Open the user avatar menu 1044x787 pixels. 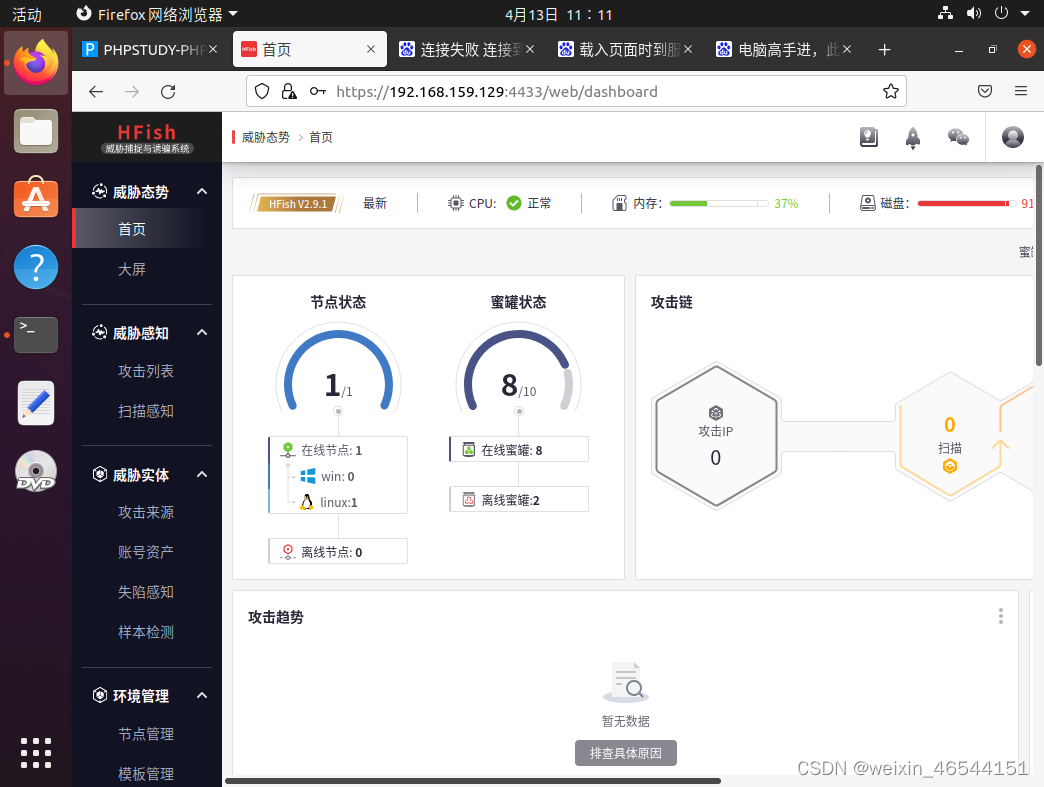1013,137
